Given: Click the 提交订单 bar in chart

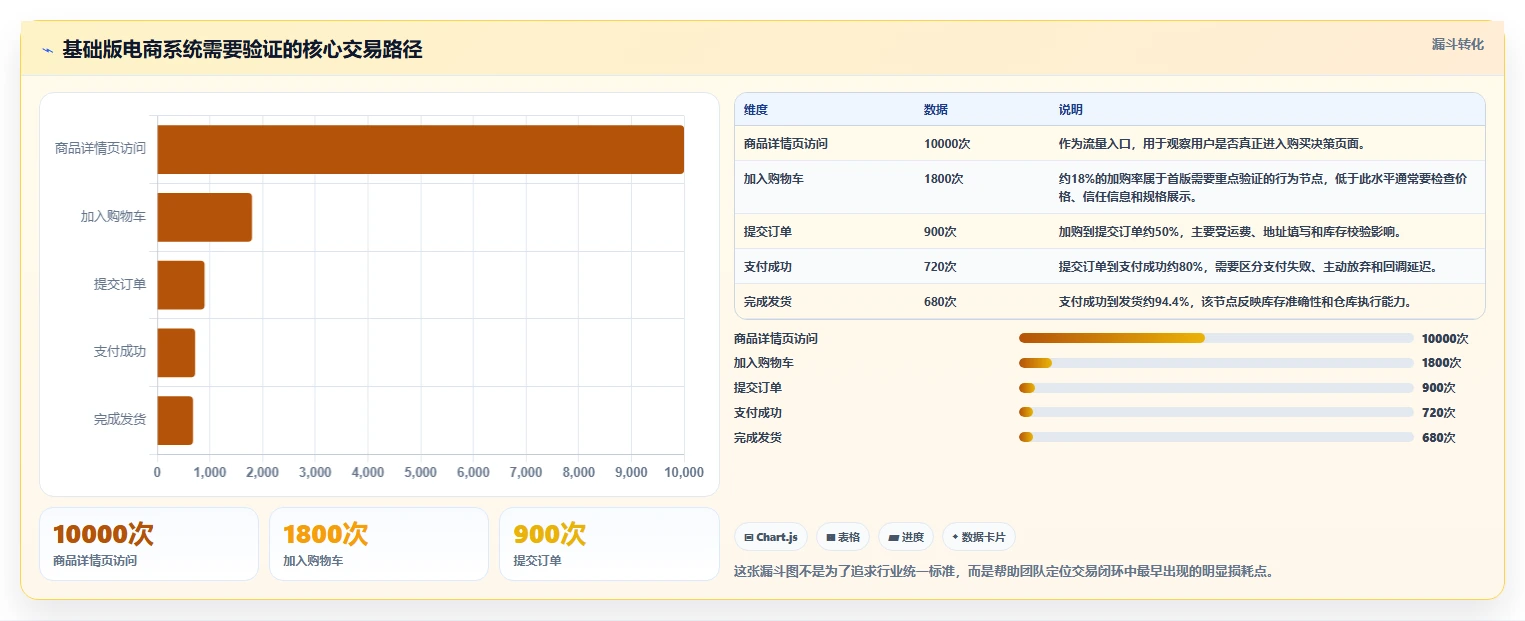Looking at the screenshot, I should point(181,285).
